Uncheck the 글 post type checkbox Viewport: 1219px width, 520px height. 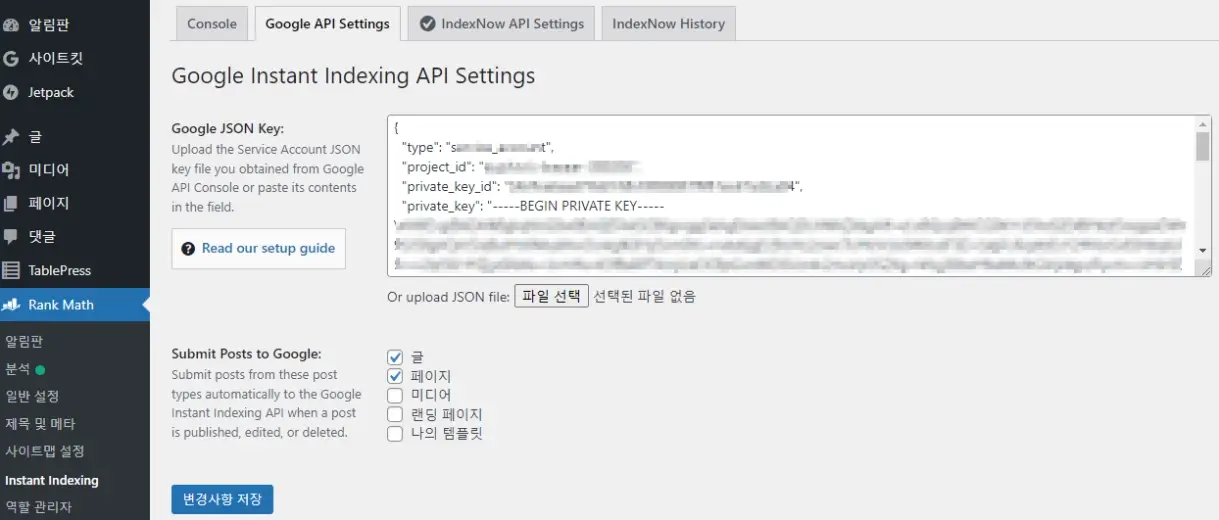click(395, 357)
